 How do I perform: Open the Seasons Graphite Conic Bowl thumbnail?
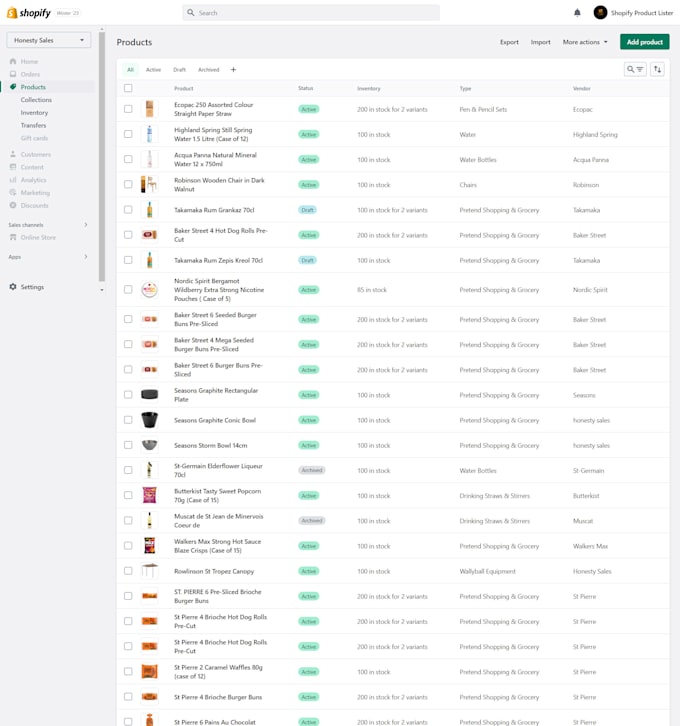coord(150,420)
